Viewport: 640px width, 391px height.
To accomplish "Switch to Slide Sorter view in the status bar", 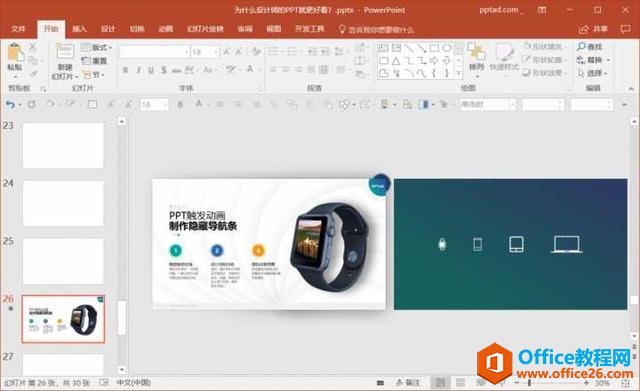I will [x=460, y=383].
